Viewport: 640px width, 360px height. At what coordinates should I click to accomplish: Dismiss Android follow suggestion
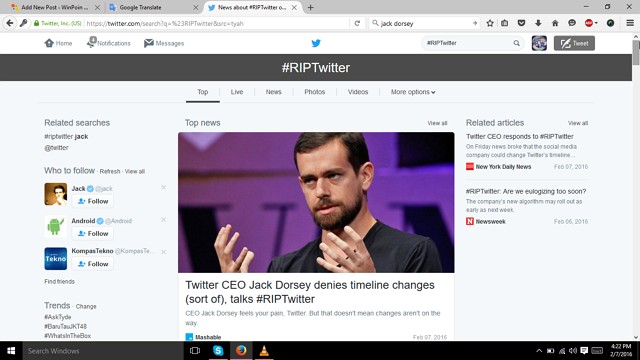[x=163, y=220]
